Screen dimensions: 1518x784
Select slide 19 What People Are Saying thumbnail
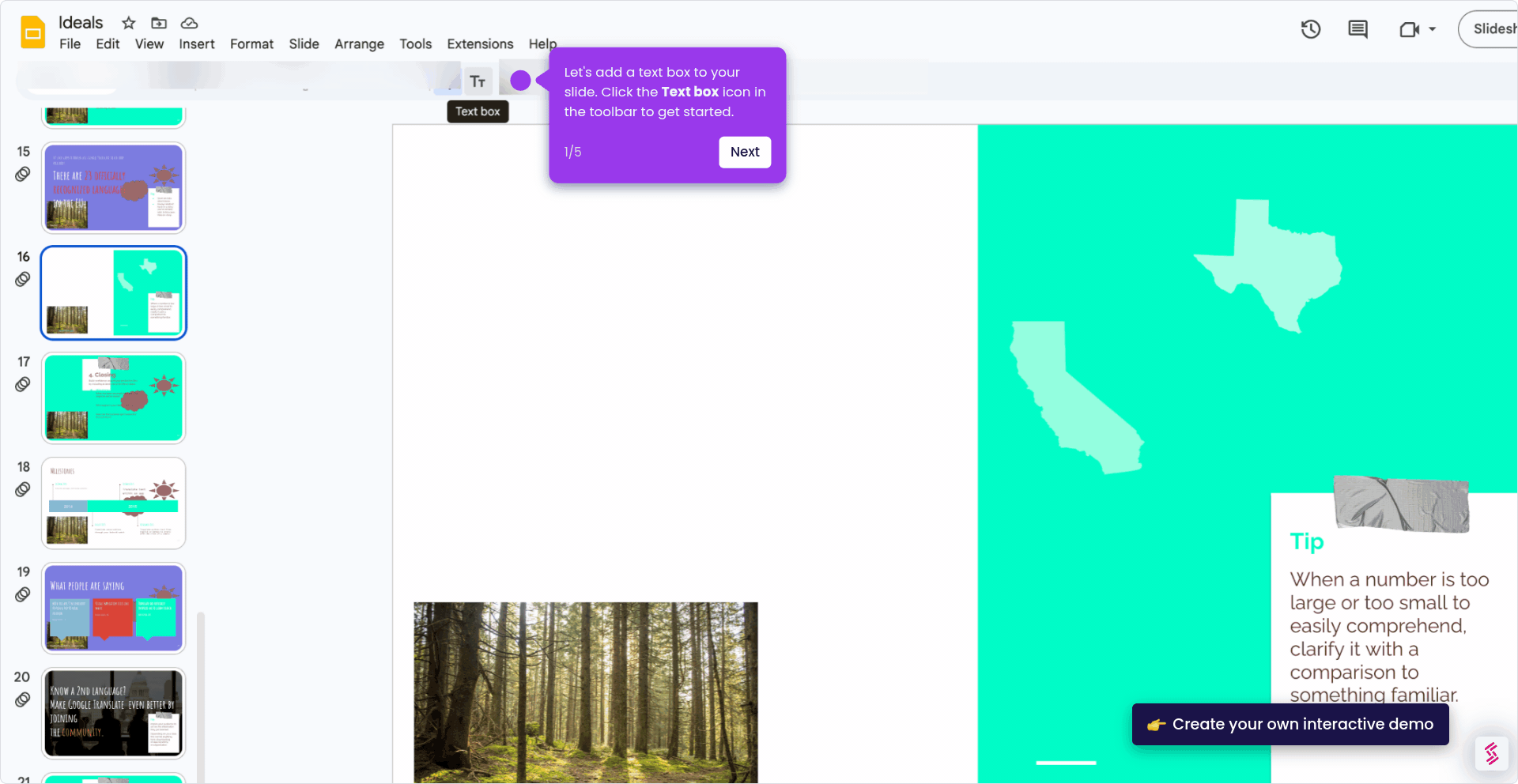[114, 608]
